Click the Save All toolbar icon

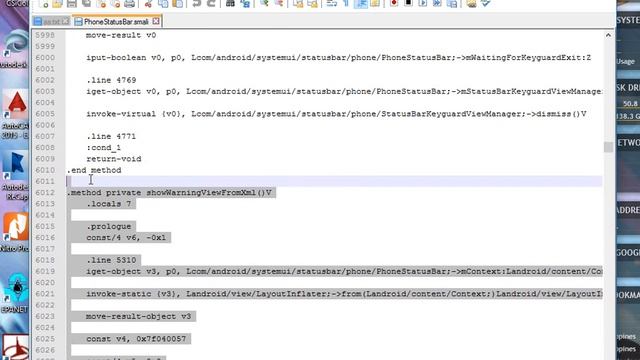click(x=87, y=4)
